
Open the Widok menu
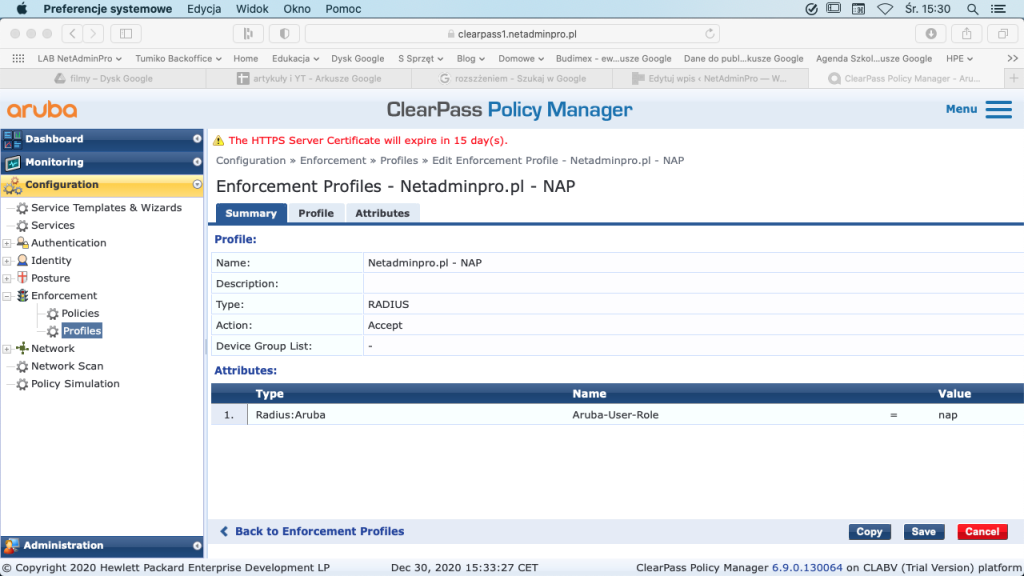(252, 8)
